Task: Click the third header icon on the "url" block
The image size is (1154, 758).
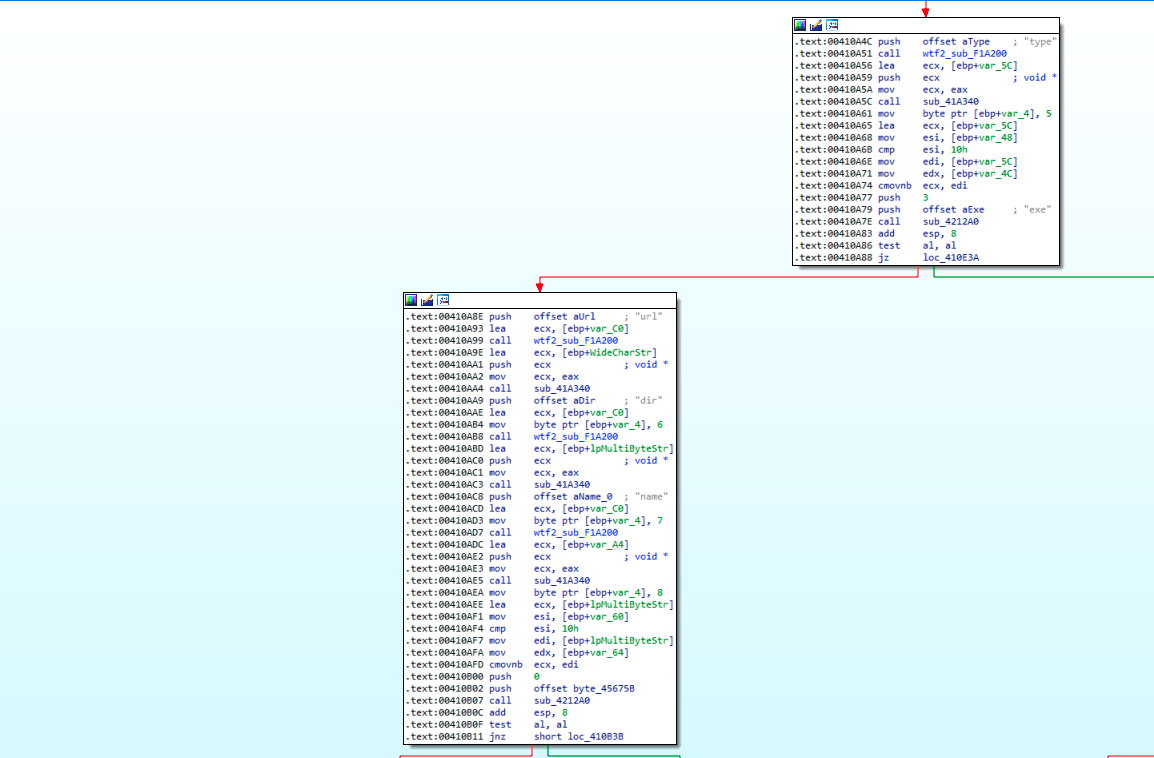Action: pos(443,300)
